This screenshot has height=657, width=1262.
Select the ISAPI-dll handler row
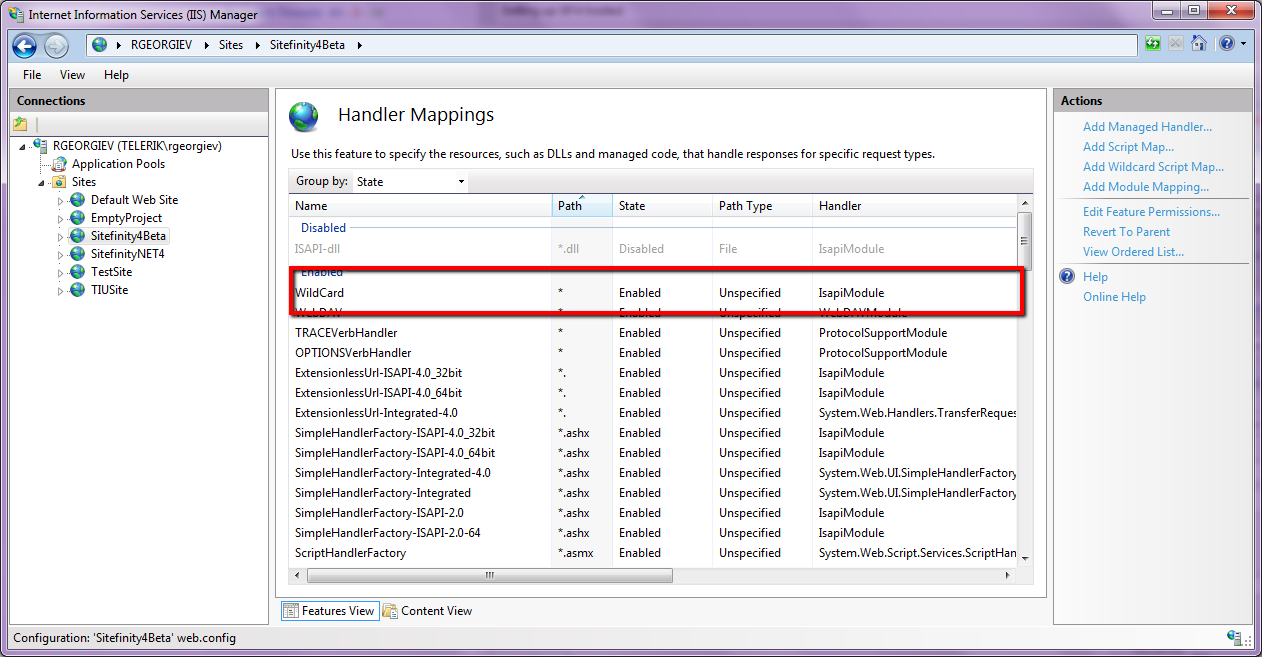click(653, 249)
